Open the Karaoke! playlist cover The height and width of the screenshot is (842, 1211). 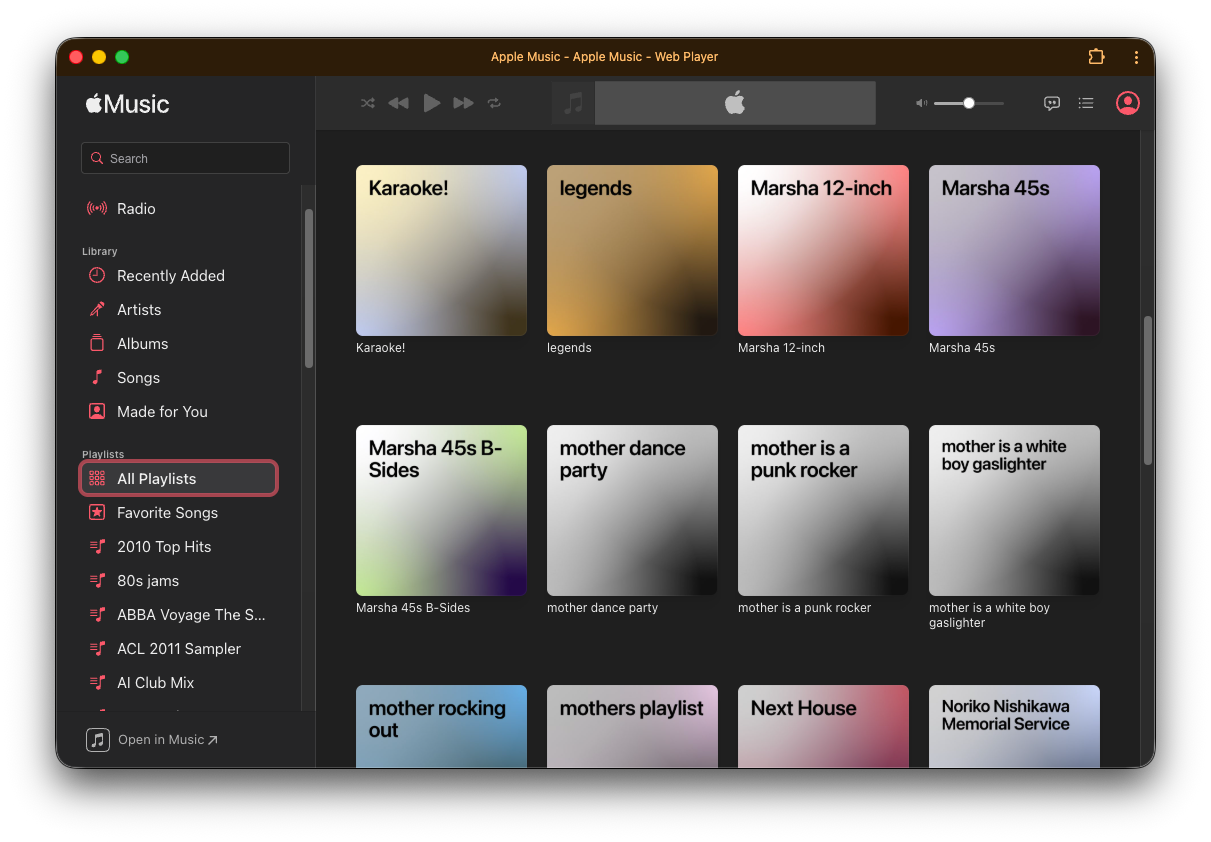[x=441, y=250]
